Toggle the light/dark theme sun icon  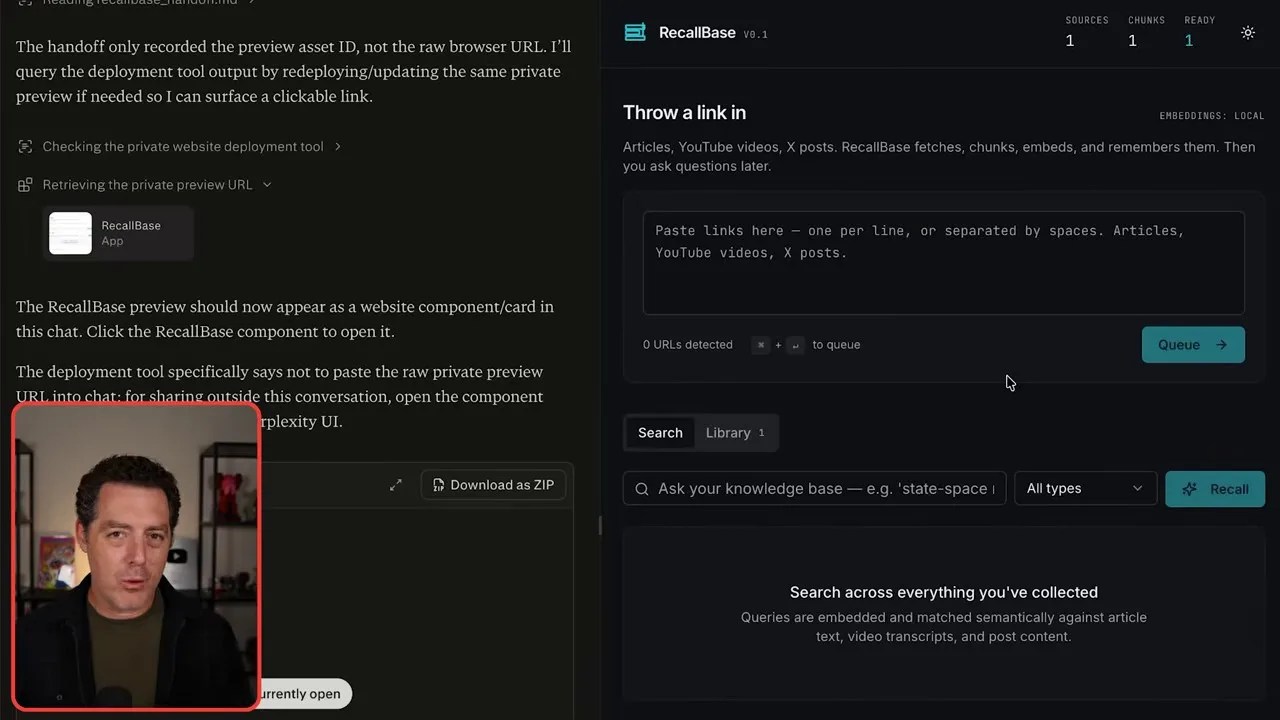click(1248, 33)
